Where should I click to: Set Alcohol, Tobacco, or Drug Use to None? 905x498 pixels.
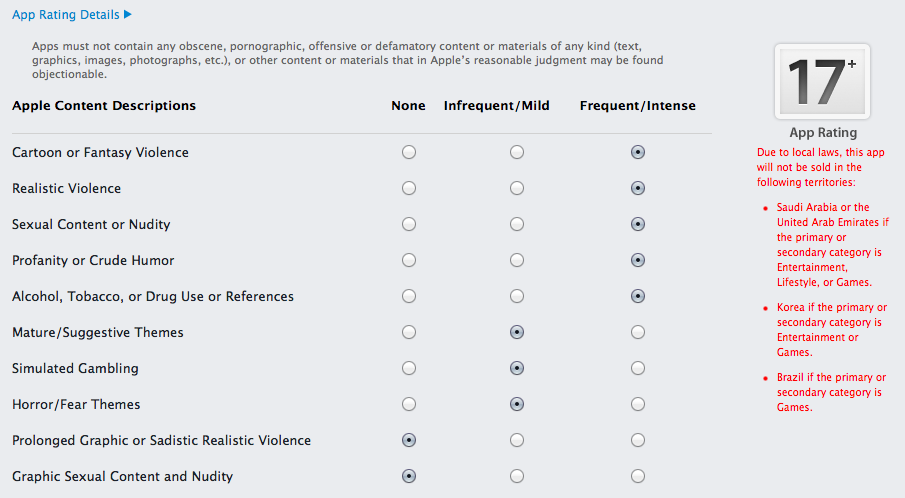409,296
